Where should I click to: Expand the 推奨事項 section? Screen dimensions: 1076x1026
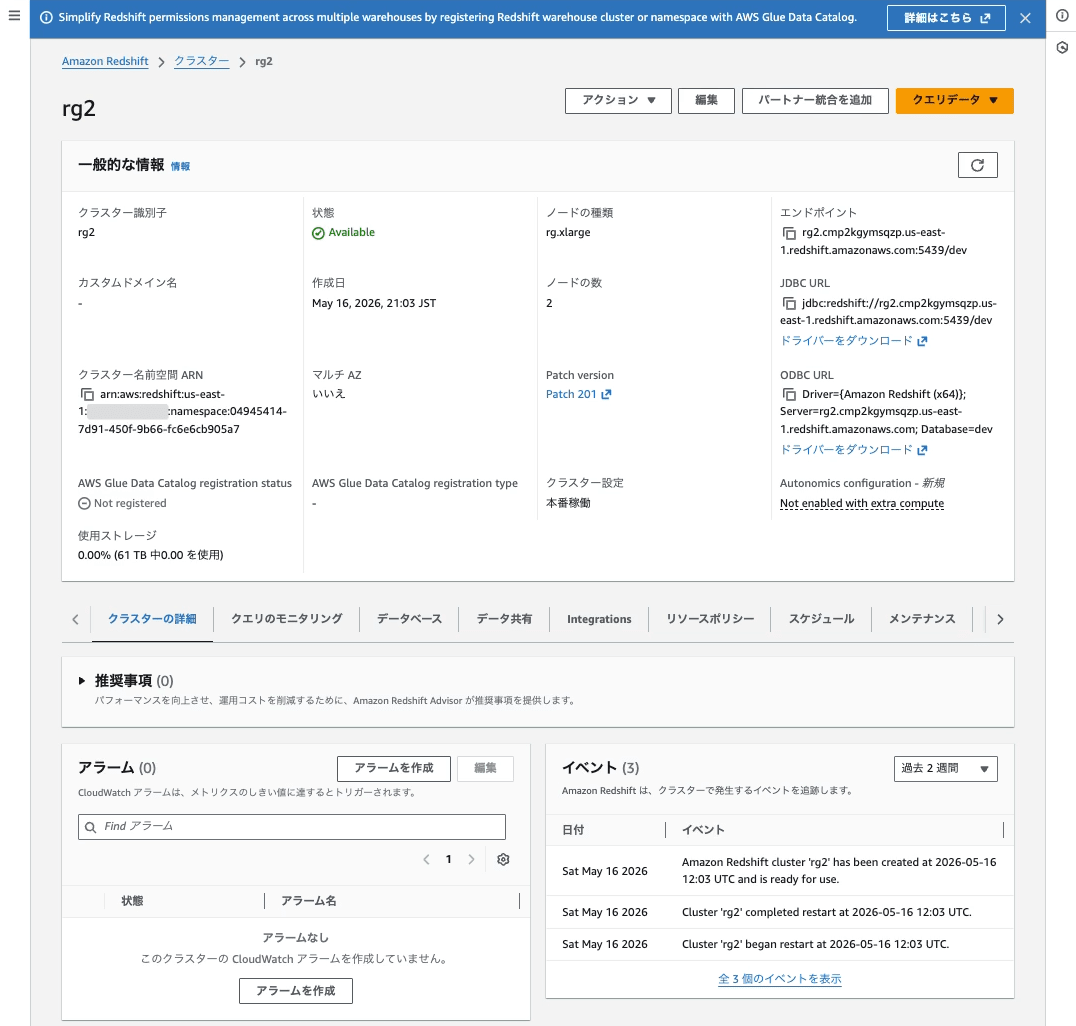pyautogui.click(x=82, y=681)
